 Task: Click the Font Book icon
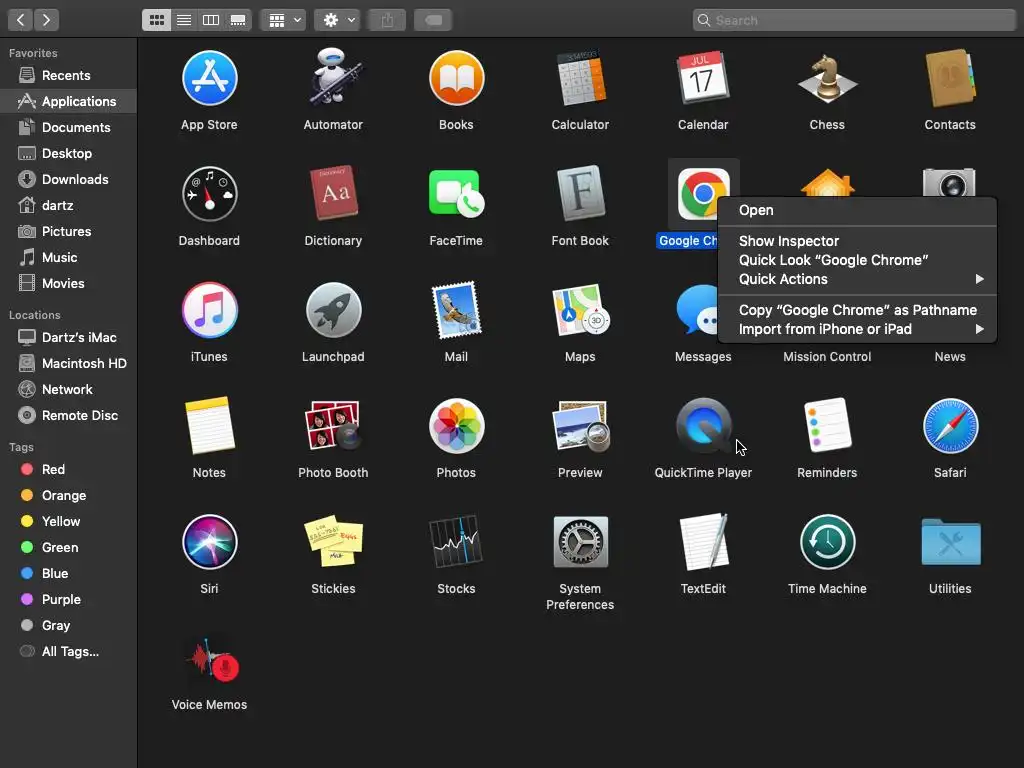coord(580,194)
